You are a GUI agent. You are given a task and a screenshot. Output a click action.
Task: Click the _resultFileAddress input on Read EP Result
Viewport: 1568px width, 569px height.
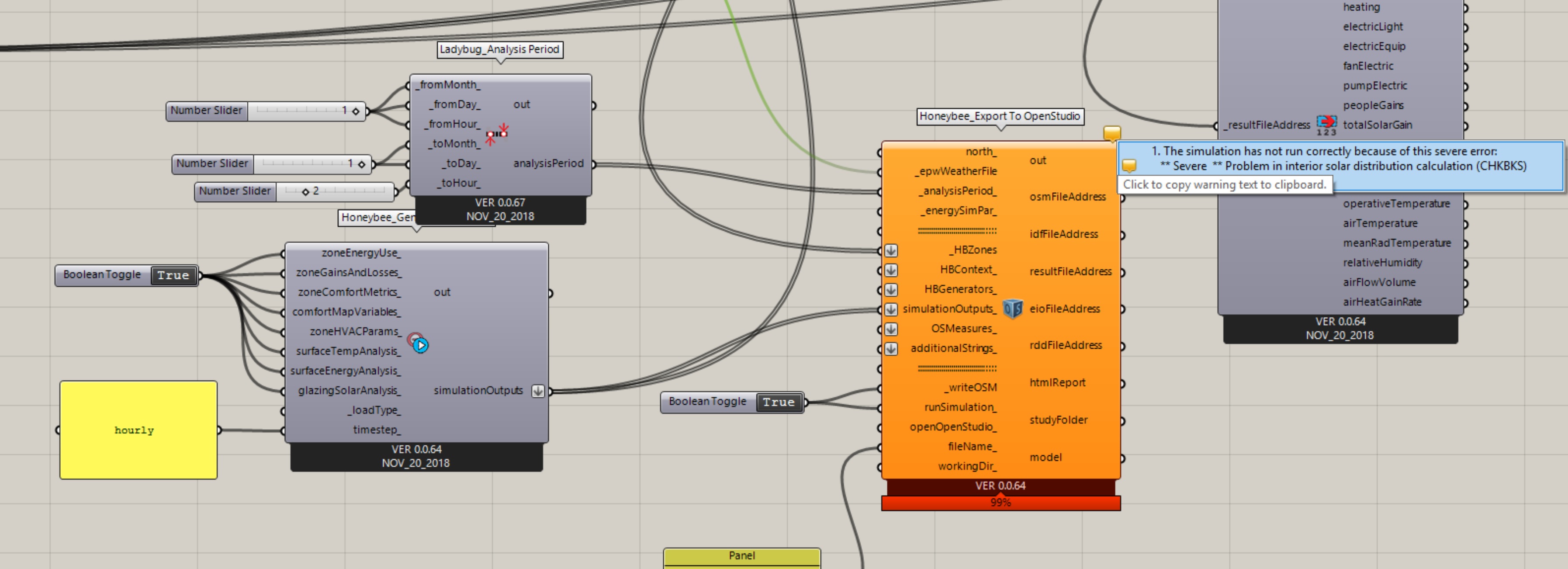click(1267, 125)
